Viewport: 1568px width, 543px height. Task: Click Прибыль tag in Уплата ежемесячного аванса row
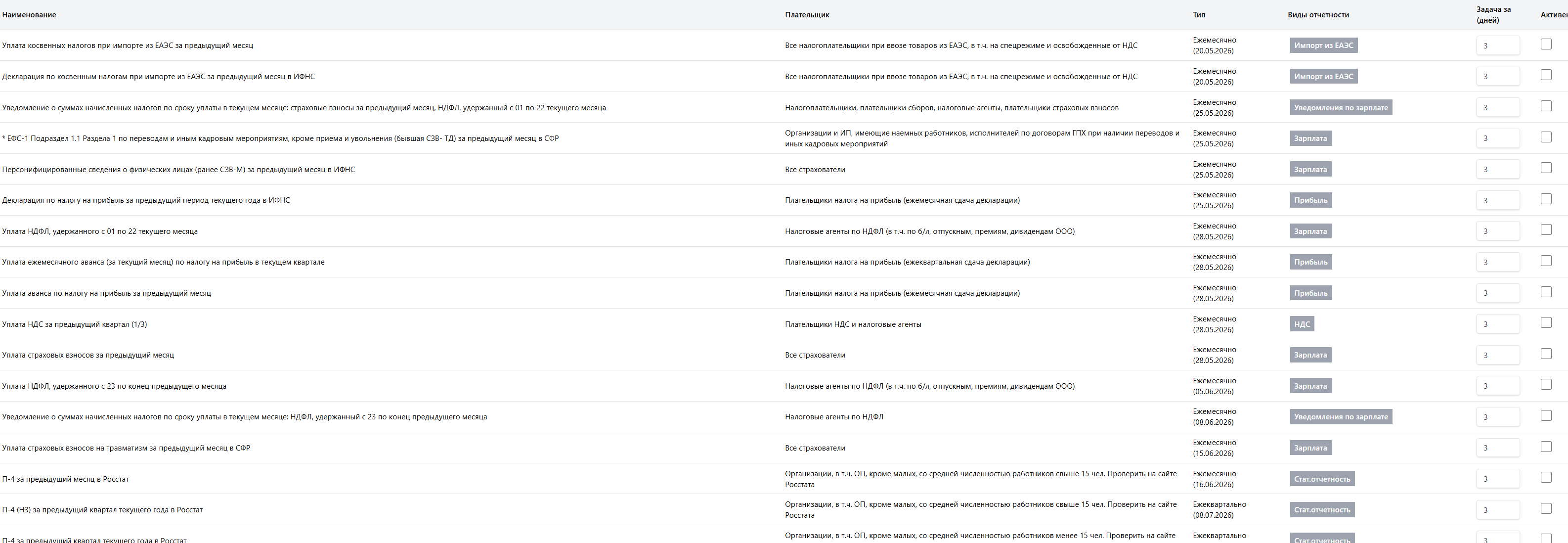point(1310,263)
